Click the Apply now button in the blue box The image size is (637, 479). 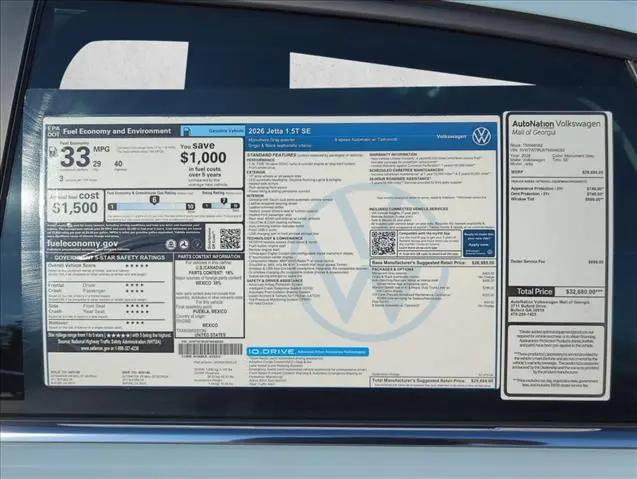479,245
